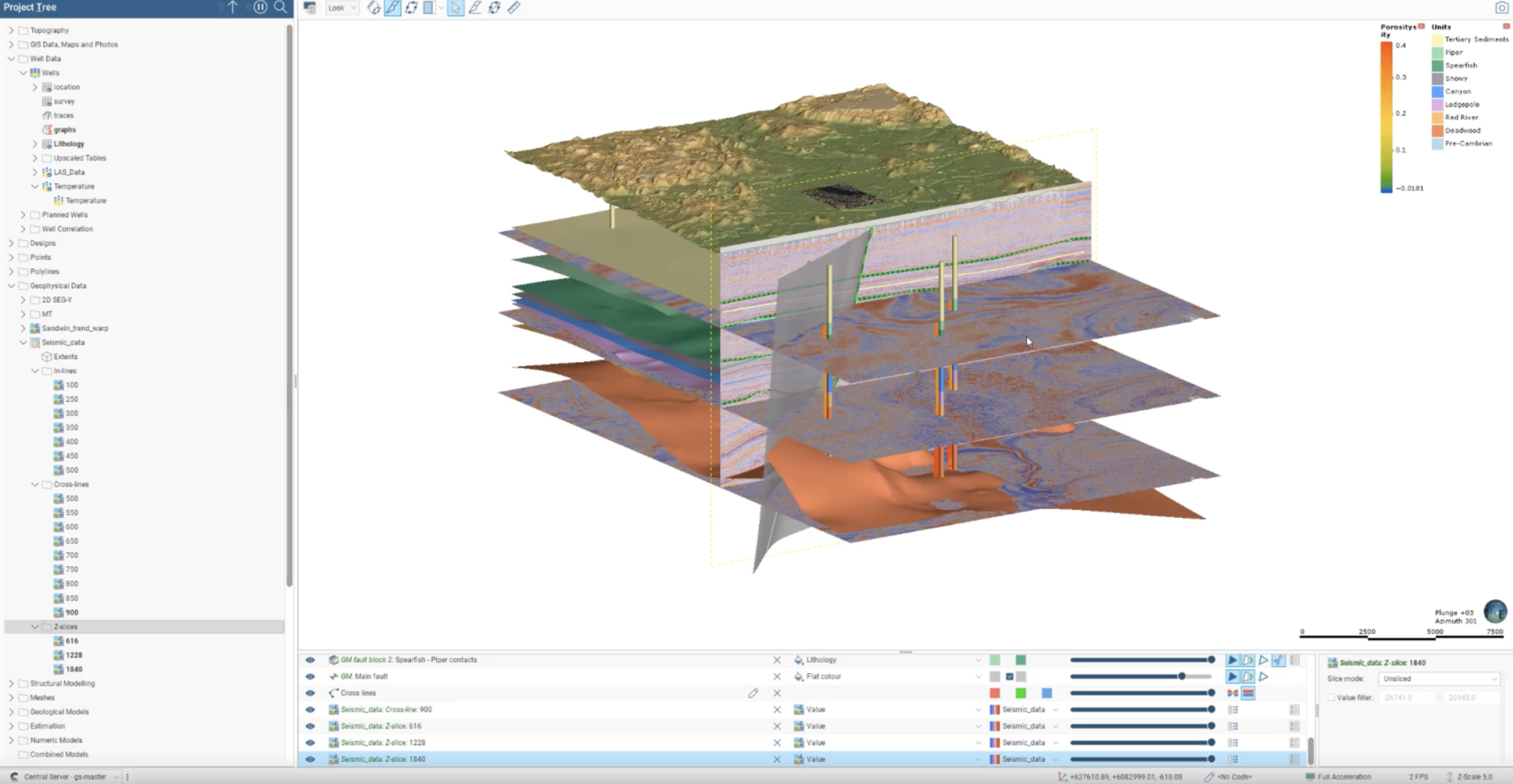Image resolution: width=1513 pixels, height=784 pixels.
Task: Remove Seismic_data Cross-line 900 from the scene
Action: pos(776,710)
